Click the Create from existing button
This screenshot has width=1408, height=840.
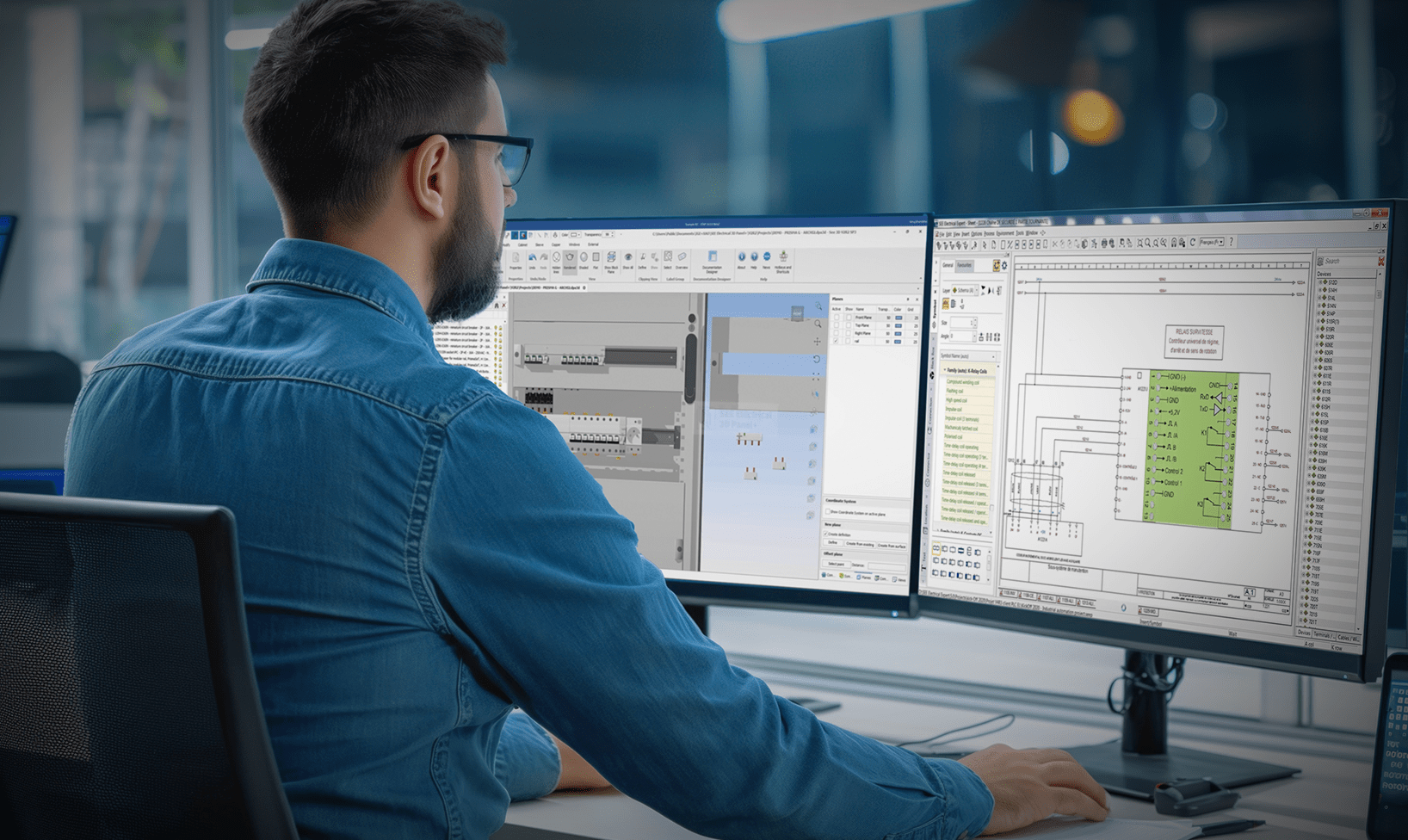click(859, 544)
